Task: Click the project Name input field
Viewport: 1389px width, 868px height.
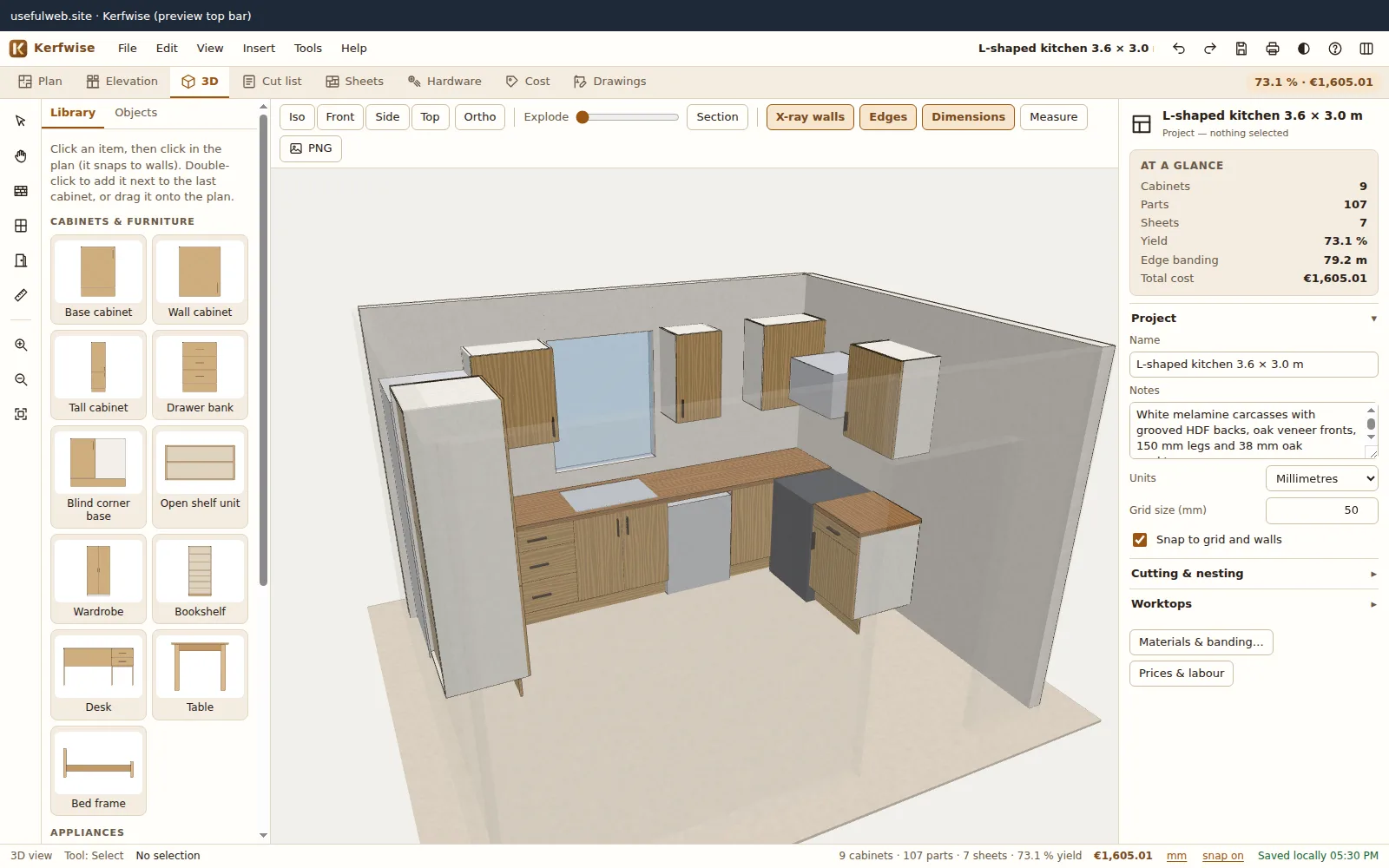Action: coord(1254,365)
